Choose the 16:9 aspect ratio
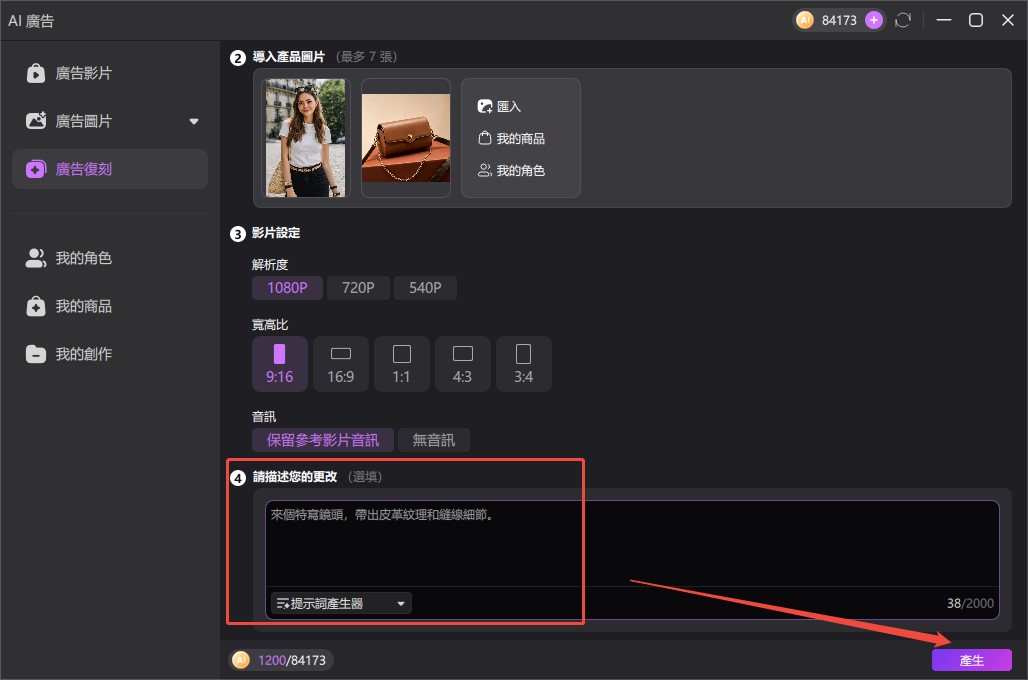The height and width of the screenshot is (680, 1028). [340, 364]
